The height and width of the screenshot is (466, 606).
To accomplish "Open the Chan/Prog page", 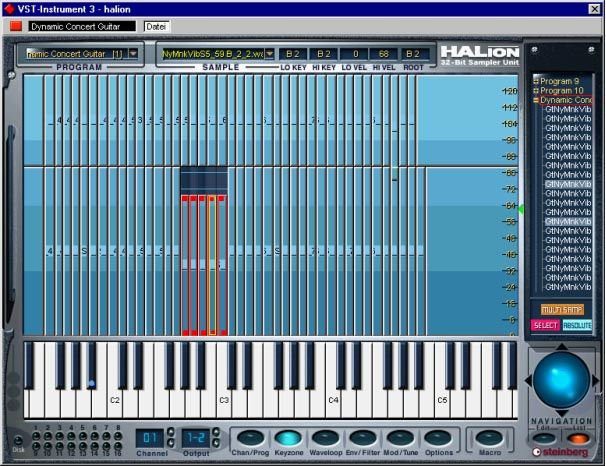I will 250,438.
